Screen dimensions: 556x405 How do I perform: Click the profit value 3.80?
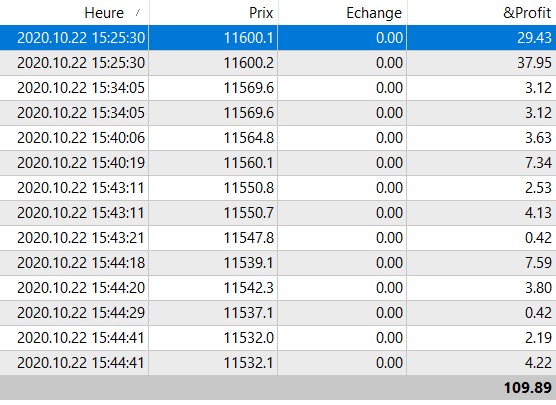click(x=538, y=288)
